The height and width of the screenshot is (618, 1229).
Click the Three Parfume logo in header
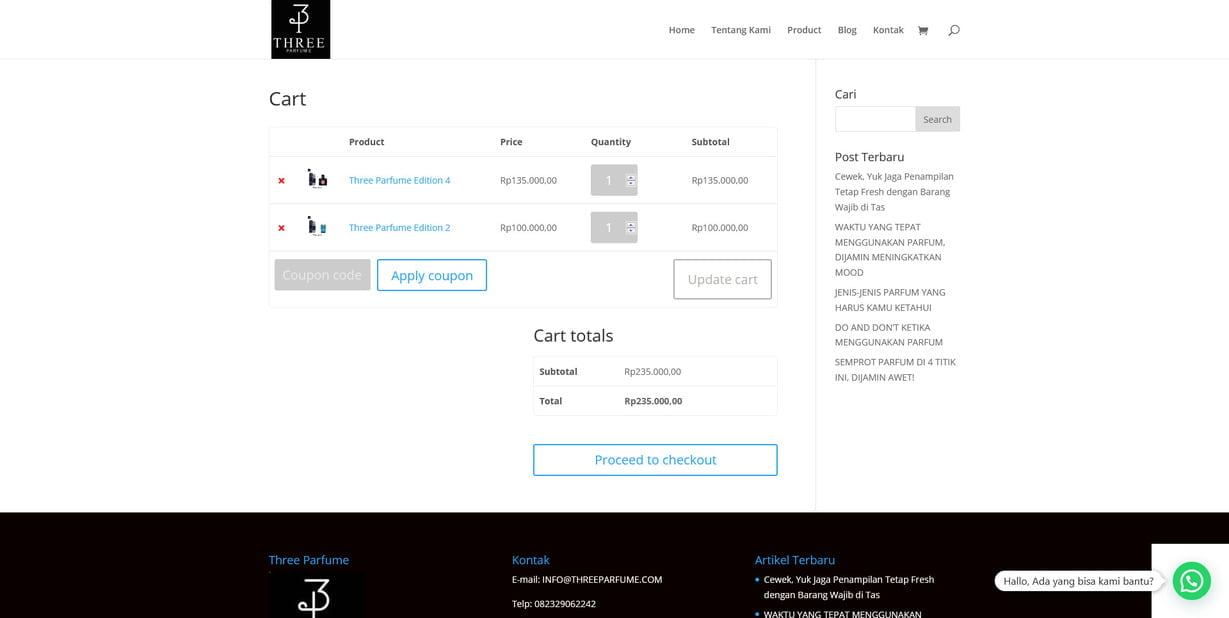pos(300,29)
